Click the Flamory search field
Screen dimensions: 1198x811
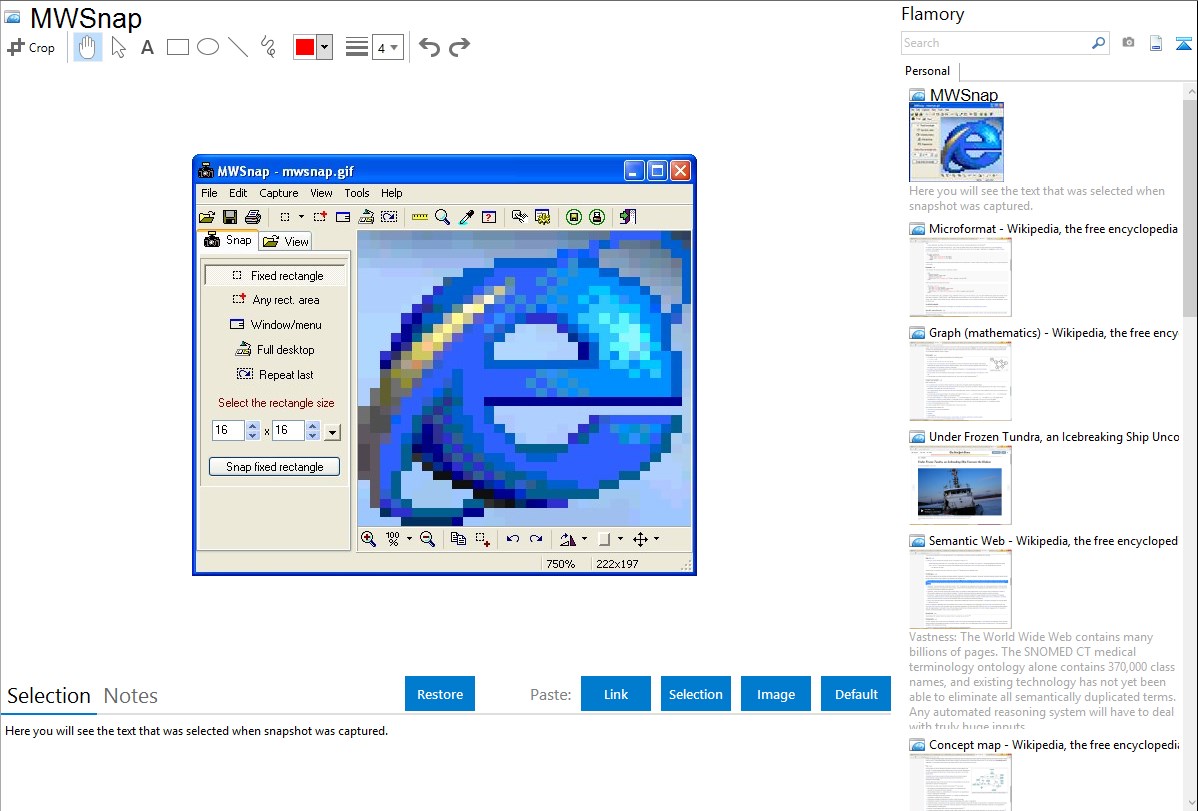995,43
